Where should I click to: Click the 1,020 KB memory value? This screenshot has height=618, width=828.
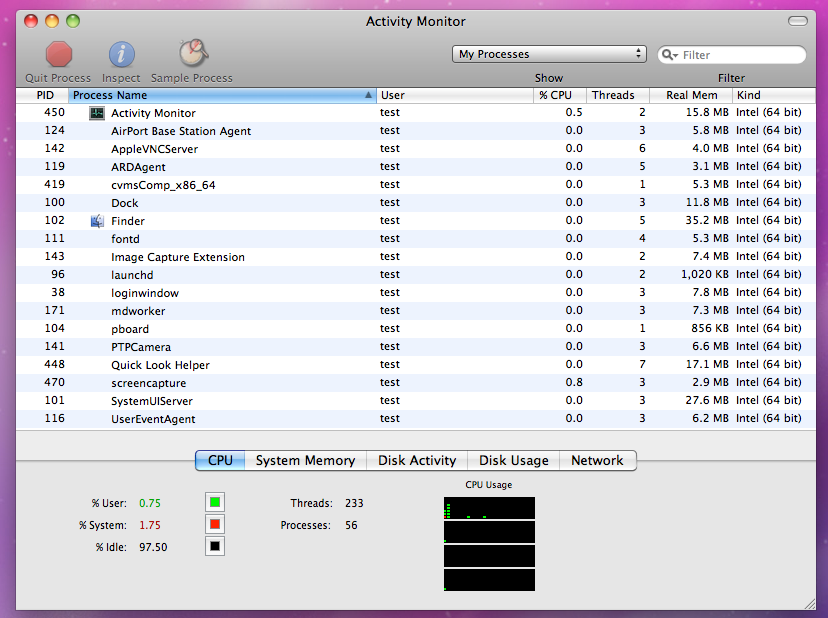coord(705,274)
